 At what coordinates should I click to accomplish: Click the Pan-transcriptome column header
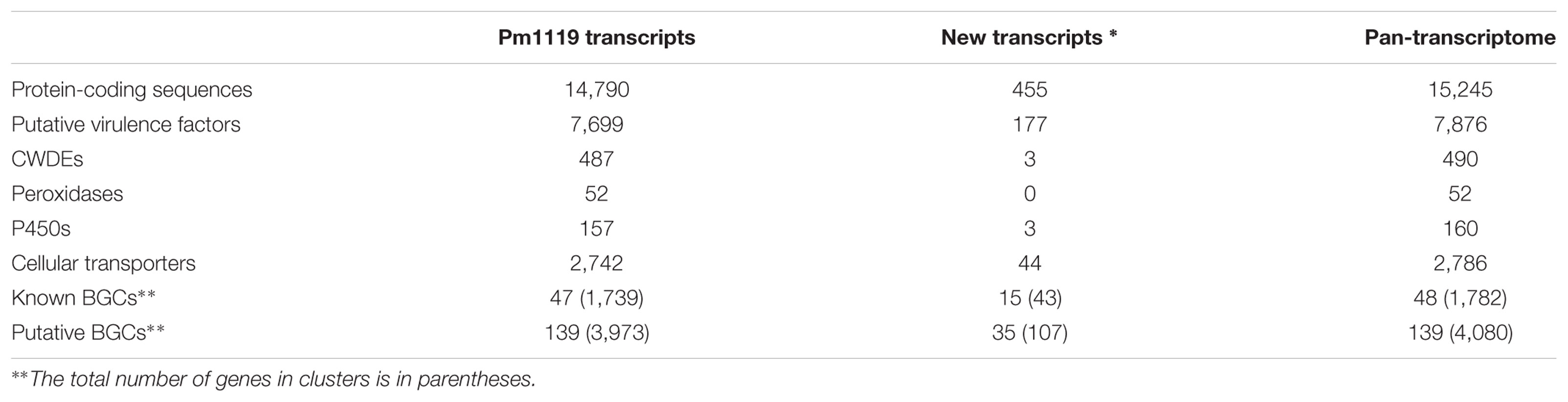pyautogui.click(x=1459, y=38)
